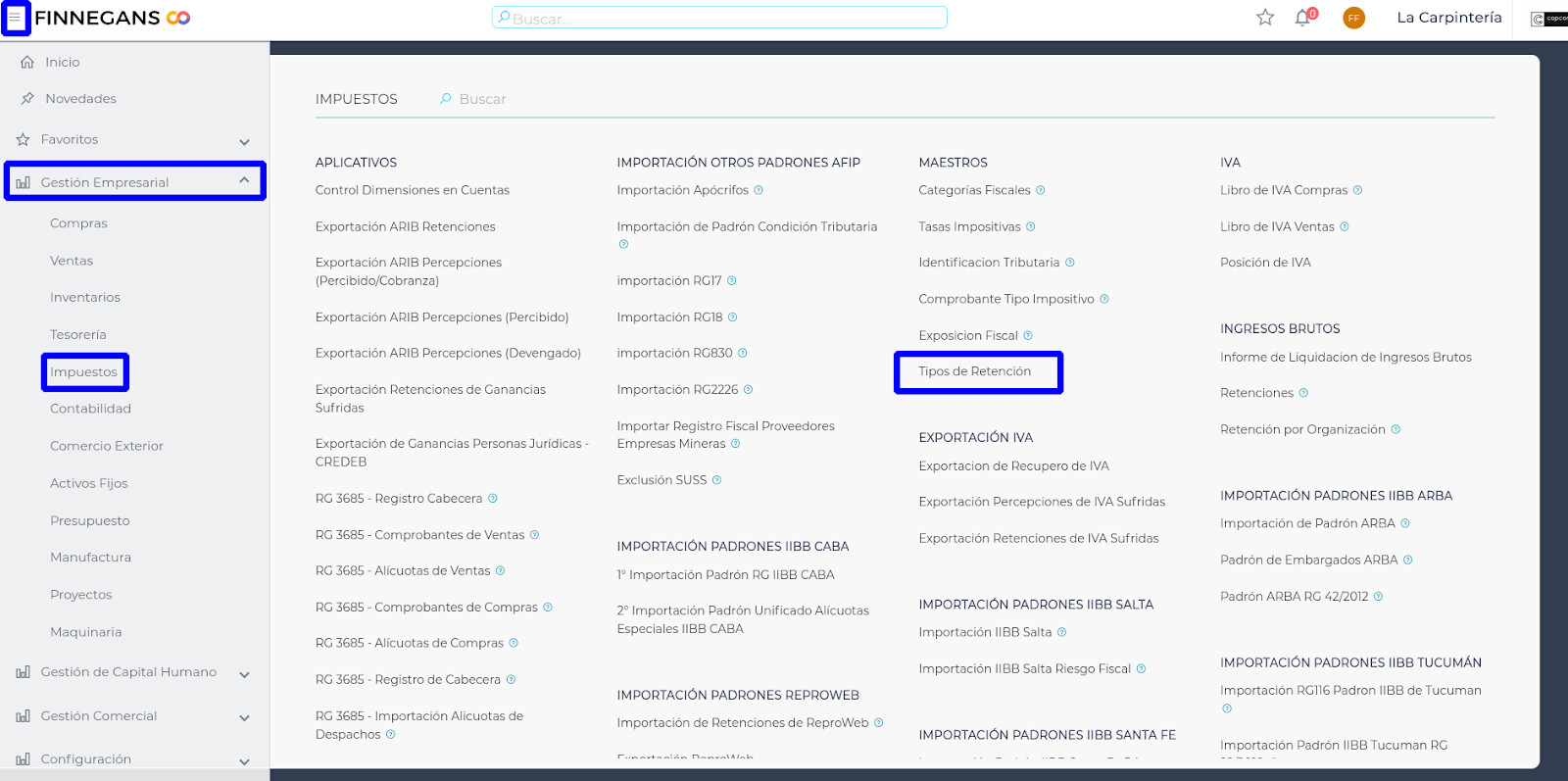Viewport: 1568px width, 781px height.
Task: Open Informe de Liquidacion de Ingresos Brutos
Action: (x=1346, y=358)
